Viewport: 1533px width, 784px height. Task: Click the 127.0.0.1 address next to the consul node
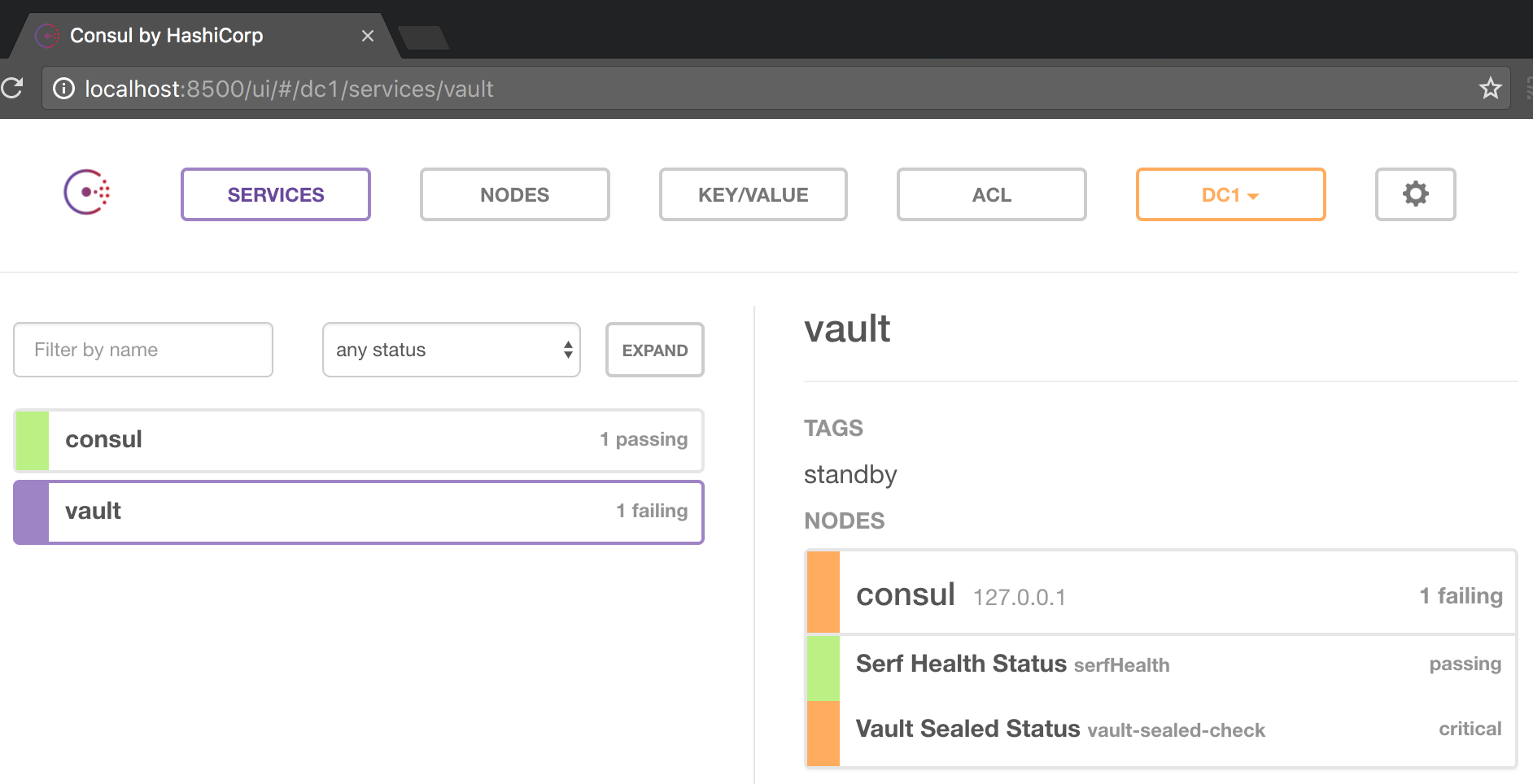point(1020,598)
